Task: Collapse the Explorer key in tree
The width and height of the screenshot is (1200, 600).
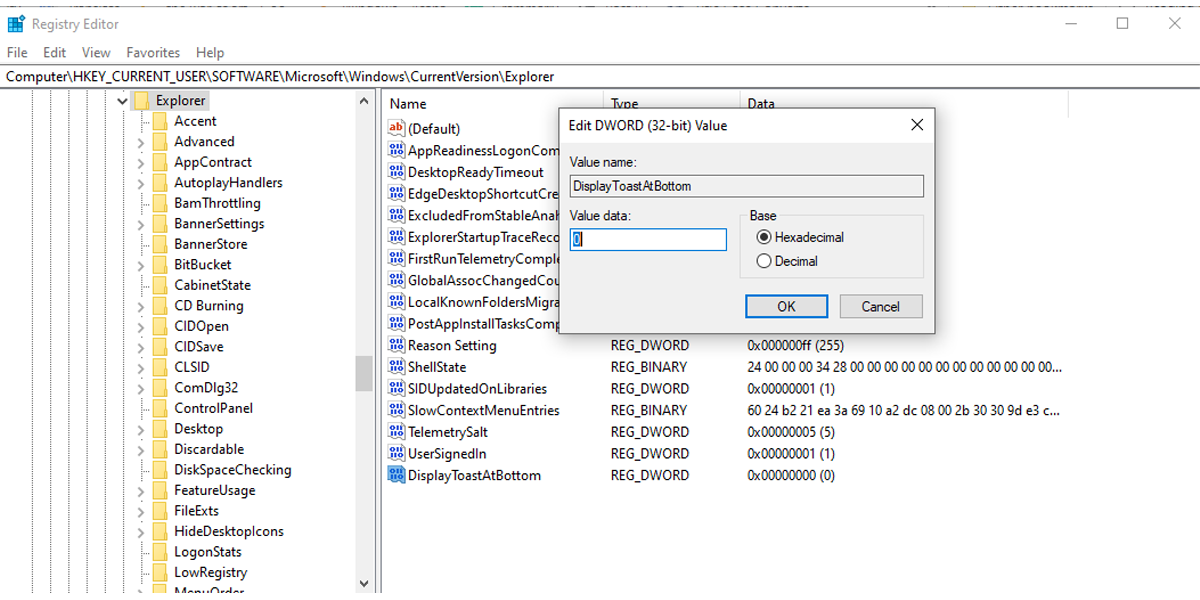Action: click(x=121, y=101)
